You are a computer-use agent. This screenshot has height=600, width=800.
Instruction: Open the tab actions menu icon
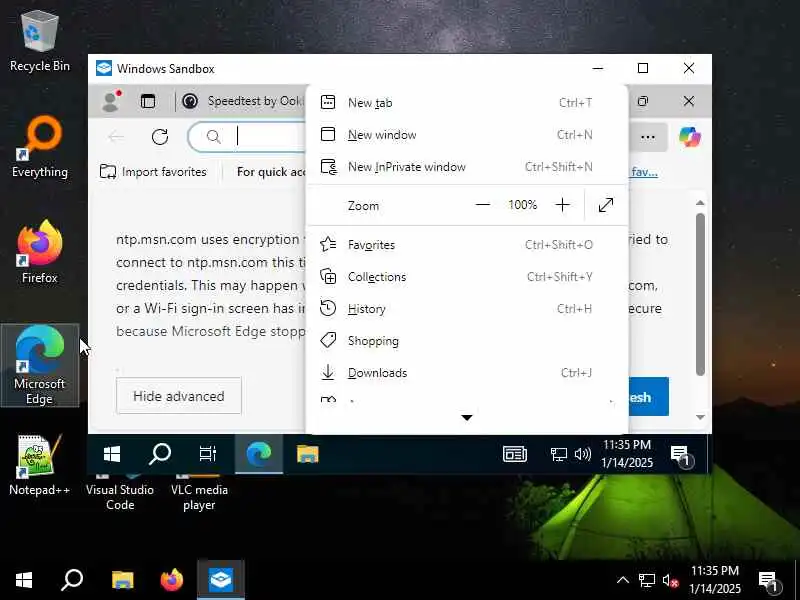[x=148, y=101]
